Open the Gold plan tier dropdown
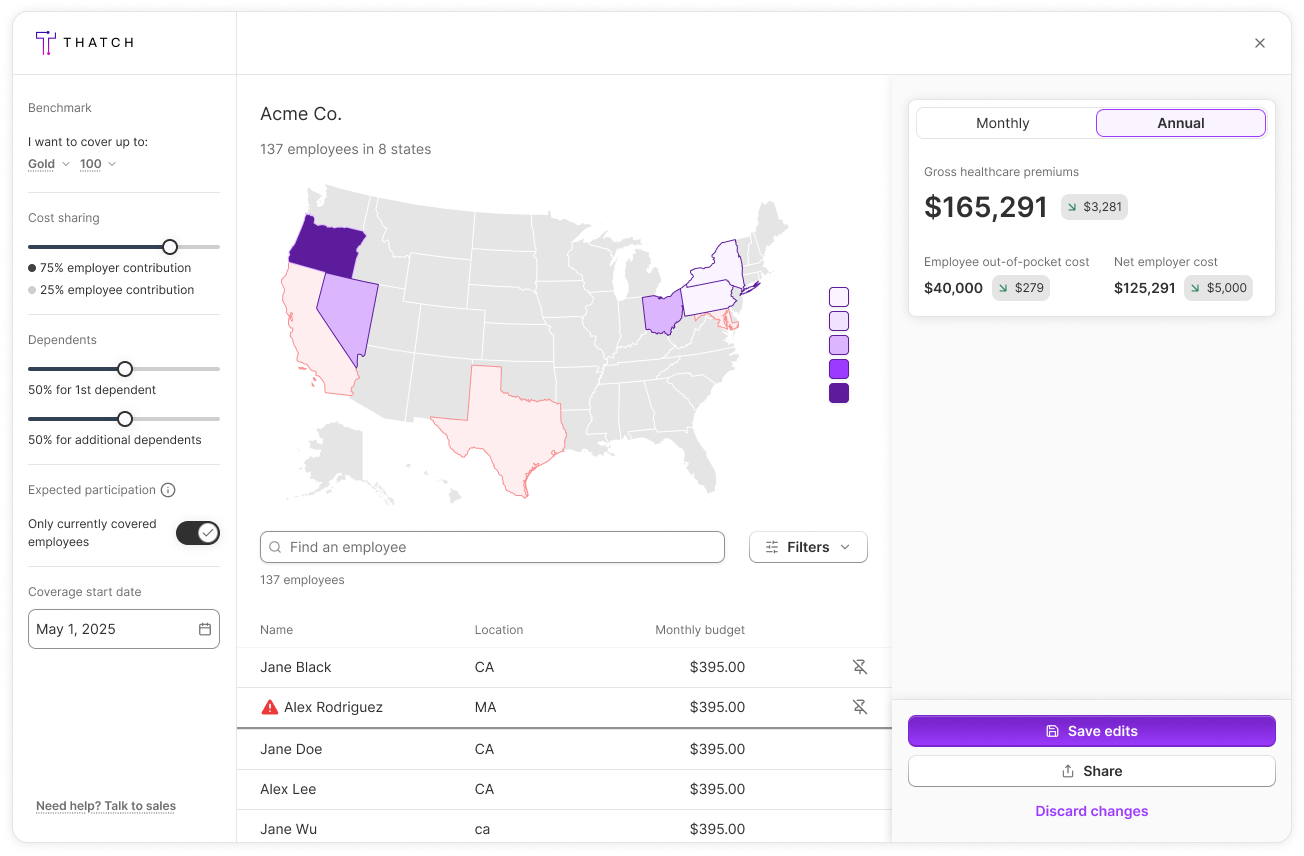 pyautogui.click(x=49, y=164)
